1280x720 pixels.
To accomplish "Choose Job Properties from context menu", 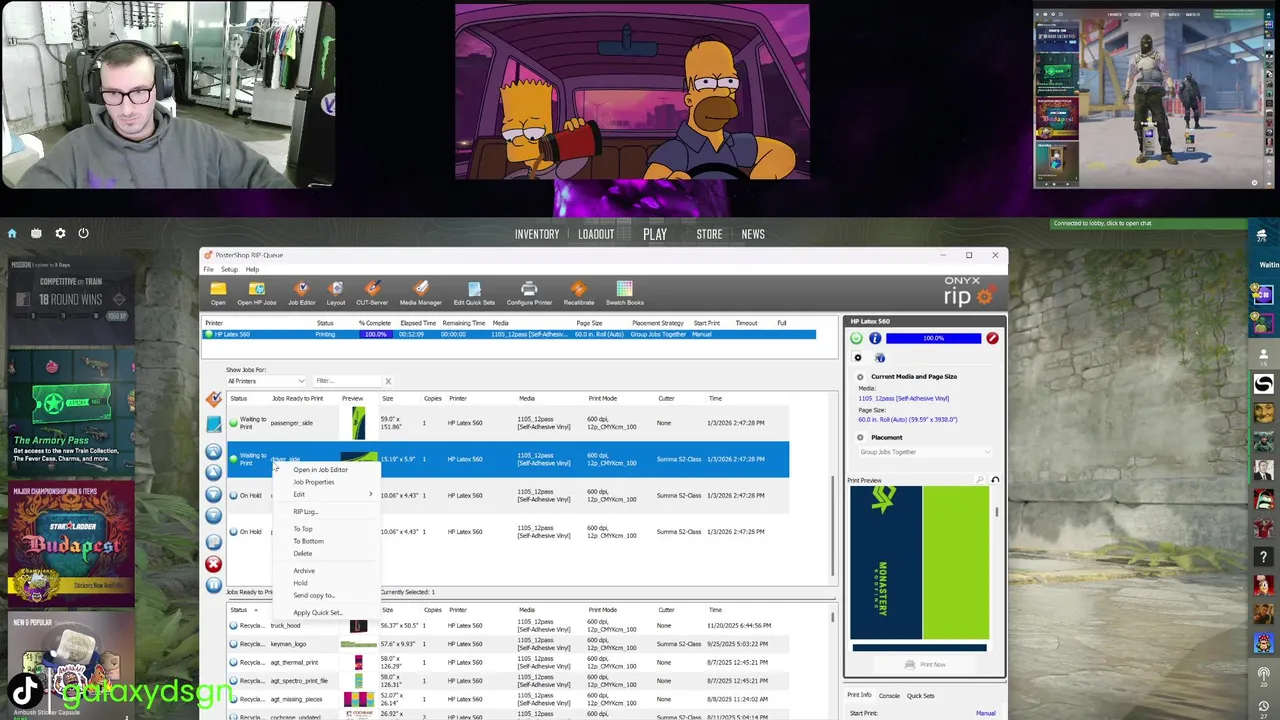I will coord(313,482).
